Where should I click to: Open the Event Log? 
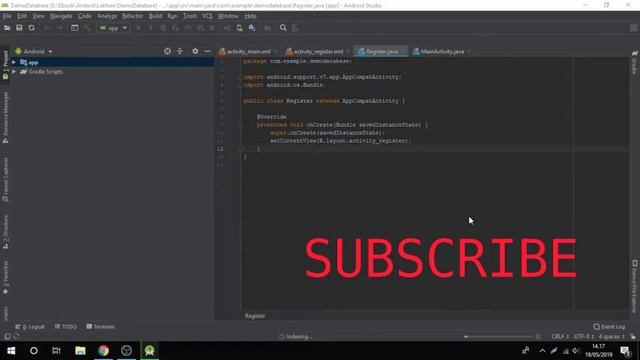click(x=609, y=327)
